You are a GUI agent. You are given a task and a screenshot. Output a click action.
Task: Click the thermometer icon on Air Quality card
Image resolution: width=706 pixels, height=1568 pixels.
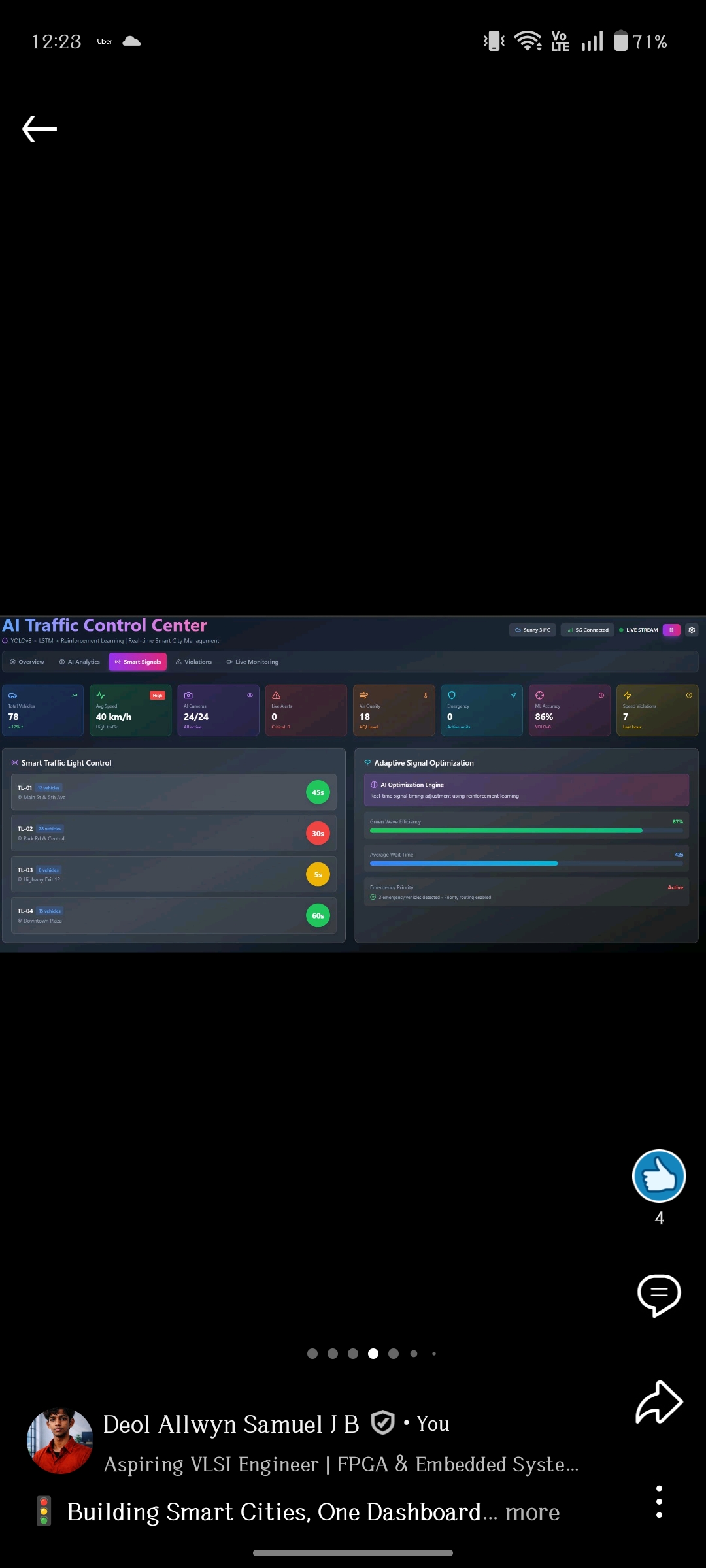click(x=426, y=695)
